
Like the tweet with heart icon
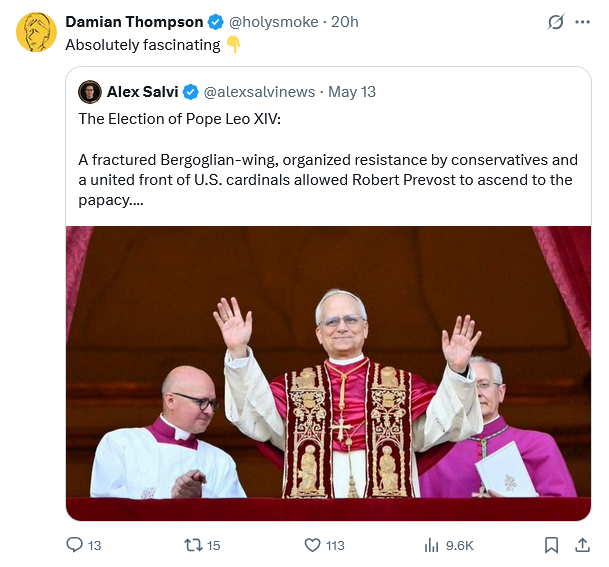(312, 545)
